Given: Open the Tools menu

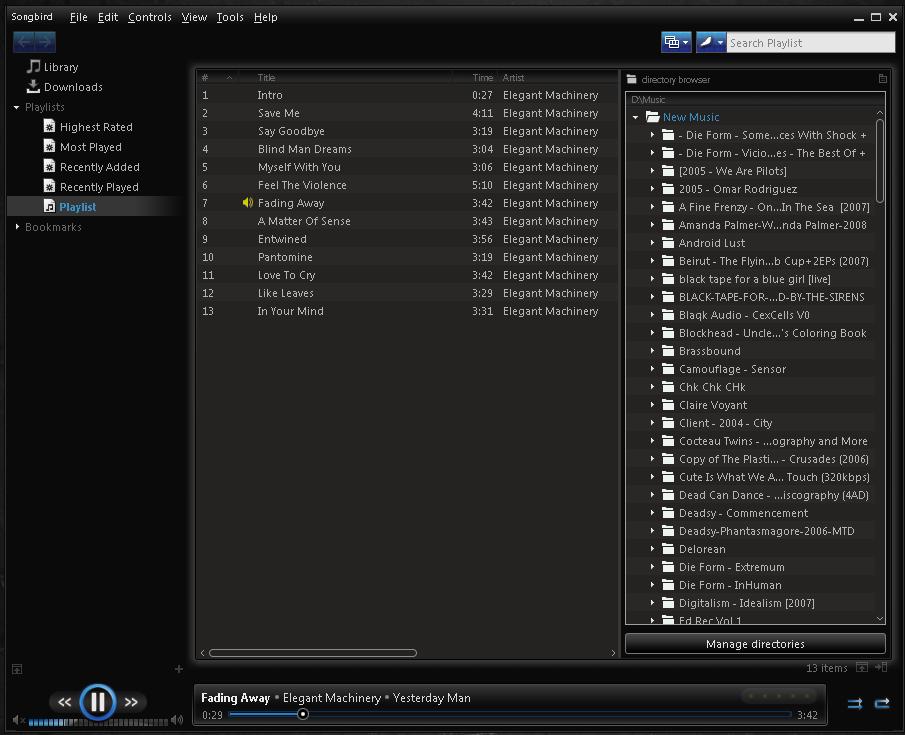Looking at the screenshot, I should coord(230,17).
